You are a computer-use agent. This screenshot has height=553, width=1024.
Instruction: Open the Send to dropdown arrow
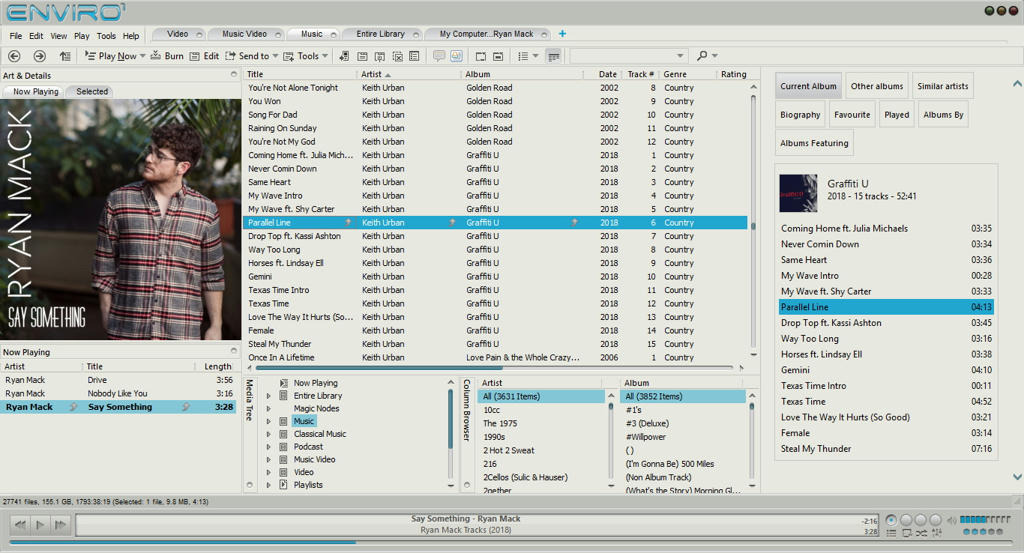tap(275, 56)
